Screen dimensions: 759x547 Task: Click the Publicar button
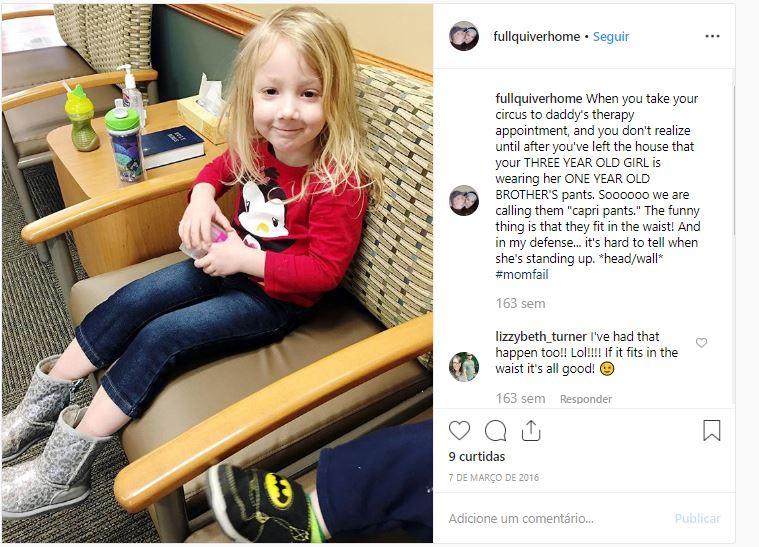click(x=697, y=518)
